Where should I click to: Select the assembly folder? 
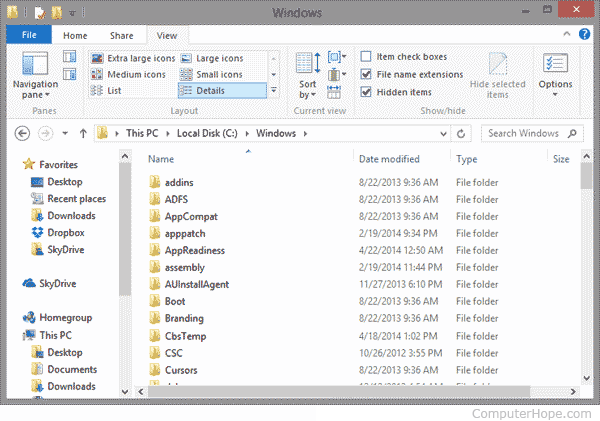177,267
